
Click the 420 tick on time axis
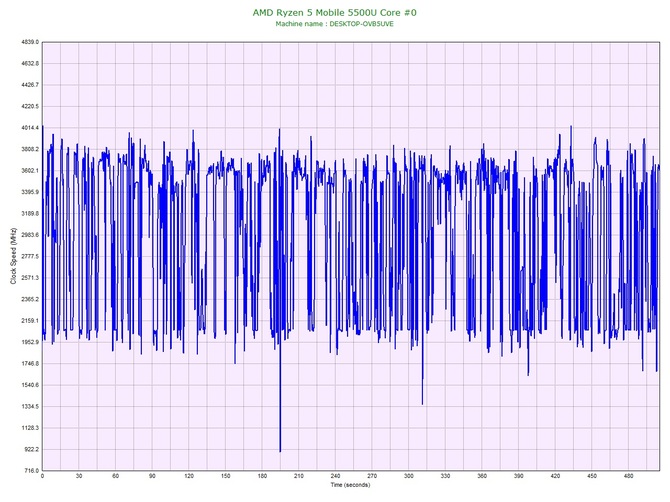click(555, 476)
